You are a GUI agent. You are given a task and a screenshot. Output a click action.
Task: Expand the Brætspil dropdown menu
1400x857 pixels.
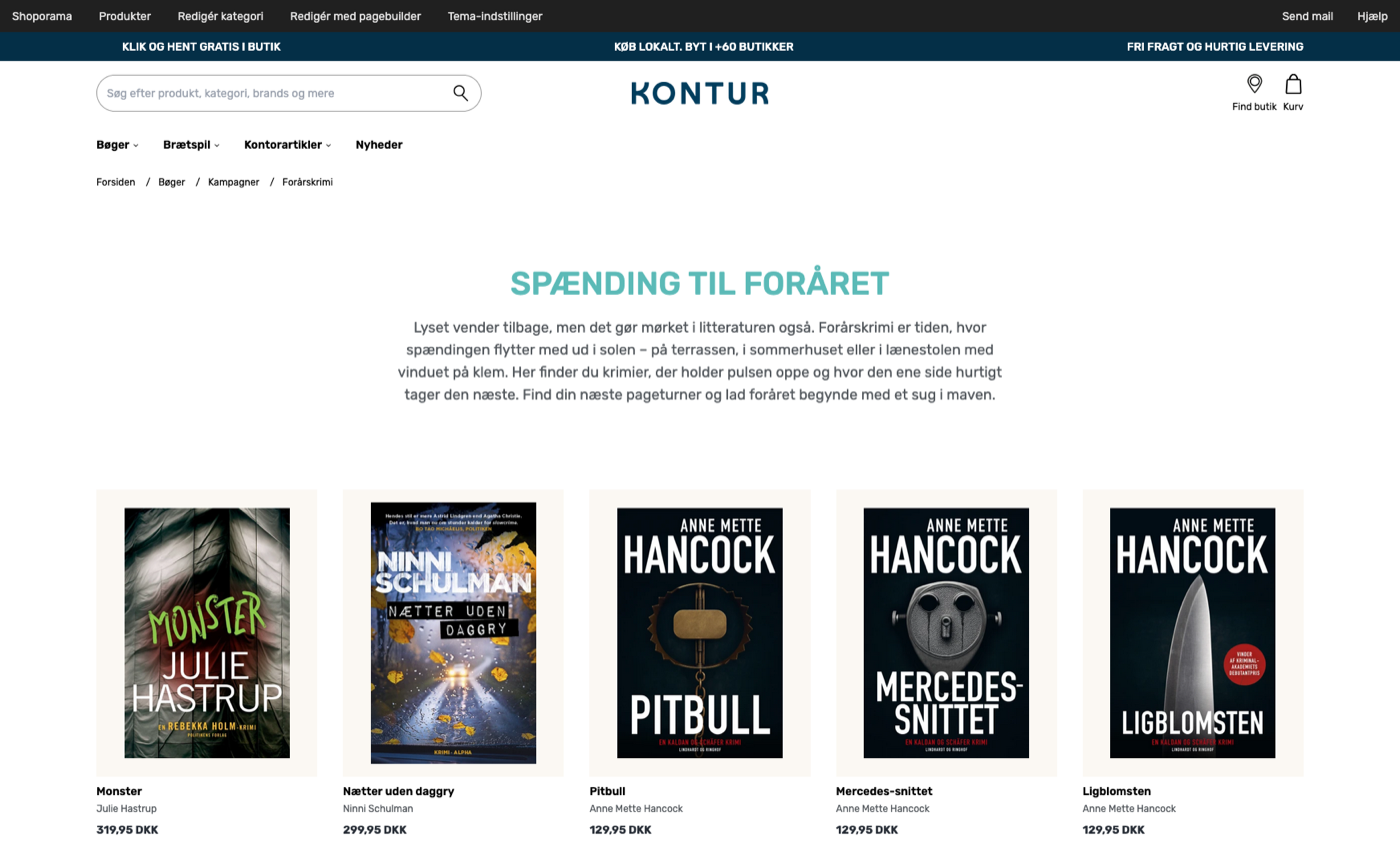pyautogui.click(x=191, y=145)
